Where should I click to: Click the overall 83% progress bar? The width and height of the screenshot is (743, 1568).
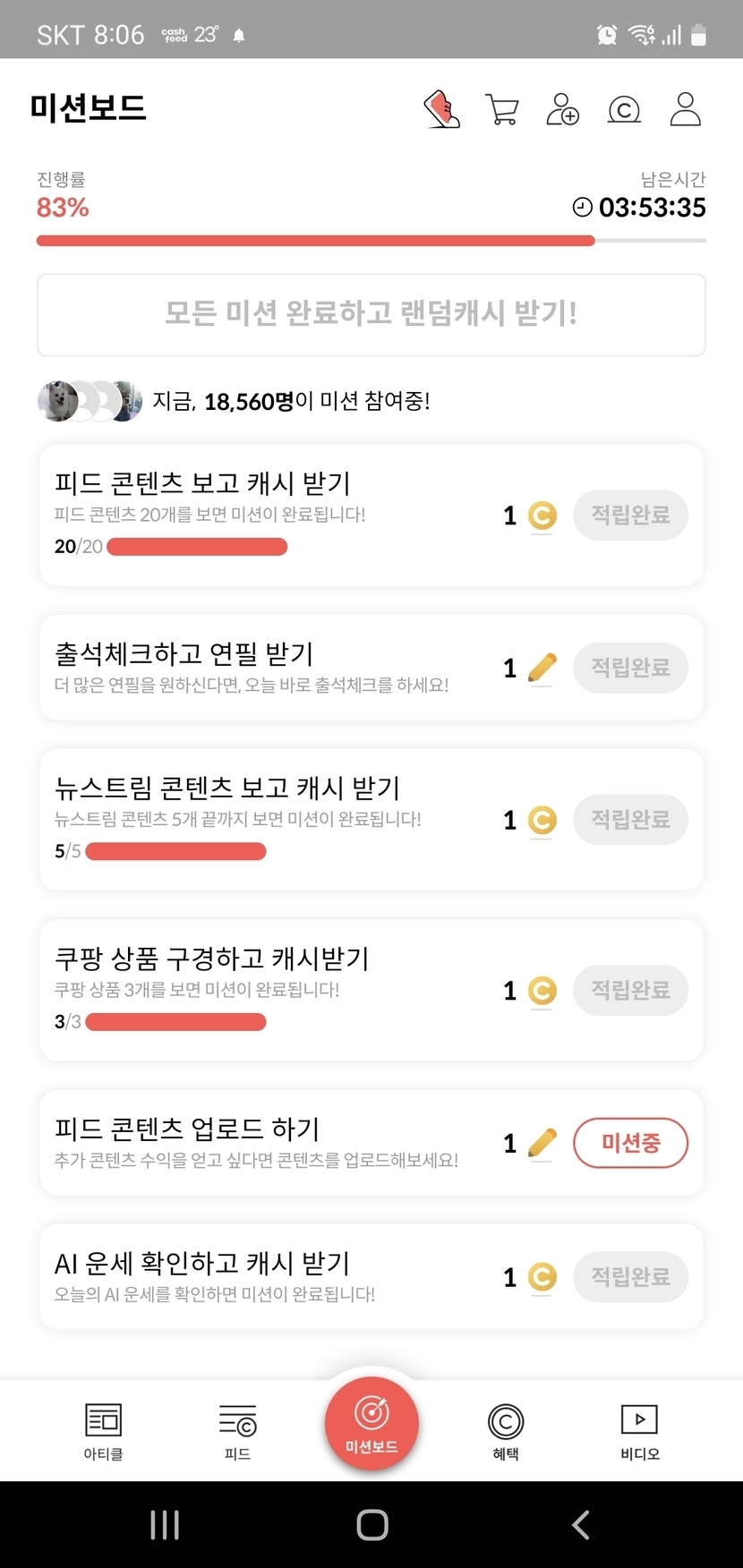pyautogui.click(x=371, y=240)
